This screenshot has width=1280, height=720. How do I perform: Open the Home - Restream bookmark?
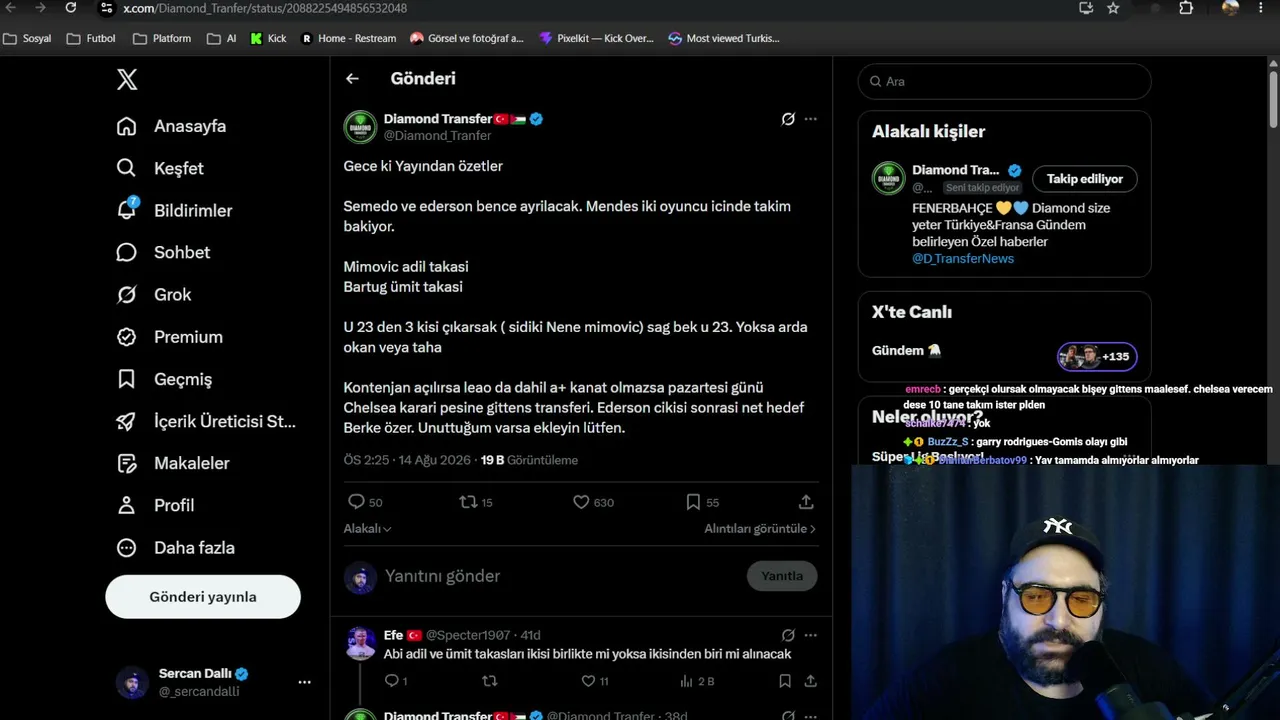pos(349,39)
